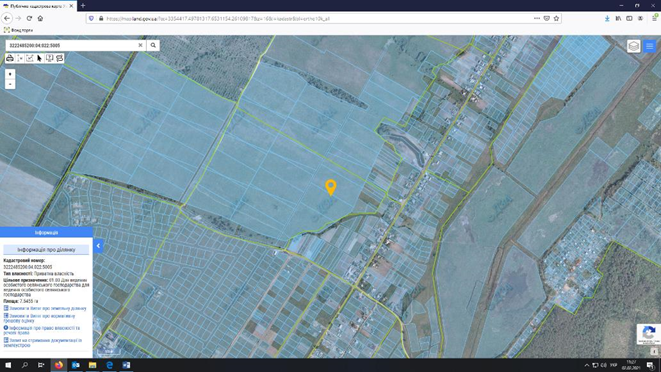Open Firefox from the Windows taskbar
Viewport: 661px width, 372px height.
coord(59,365)
